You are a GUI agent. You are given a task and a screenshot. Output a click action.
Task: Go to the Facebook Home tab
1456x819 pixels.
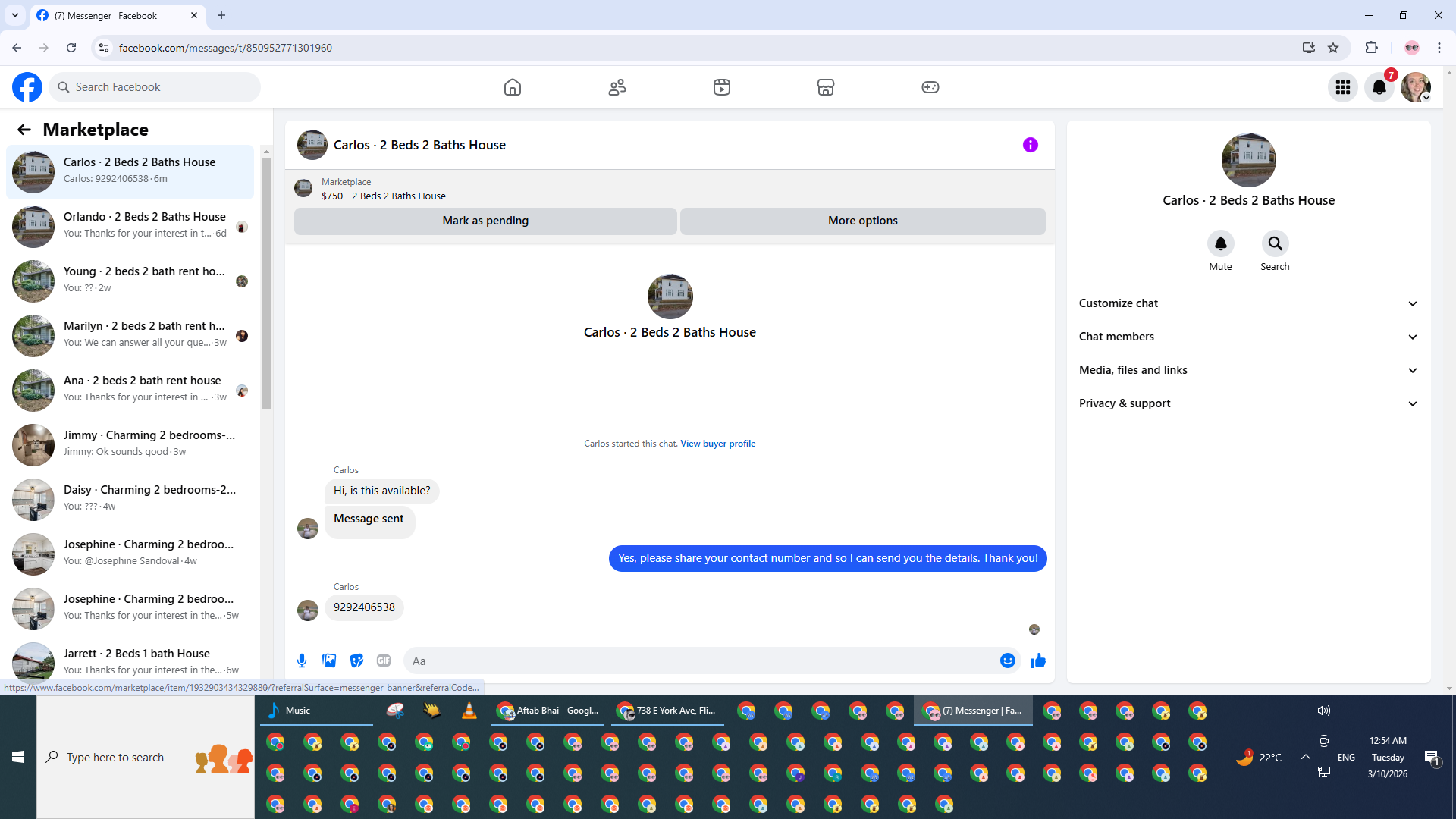tap(513, 87)
